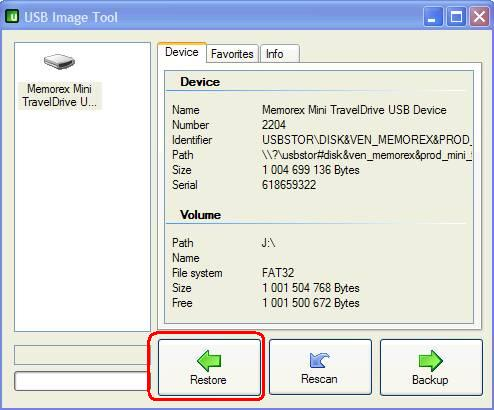Click free space 1 001 500 672 Bytes
The height and width of the screenshot is (410, 494).
311,303
